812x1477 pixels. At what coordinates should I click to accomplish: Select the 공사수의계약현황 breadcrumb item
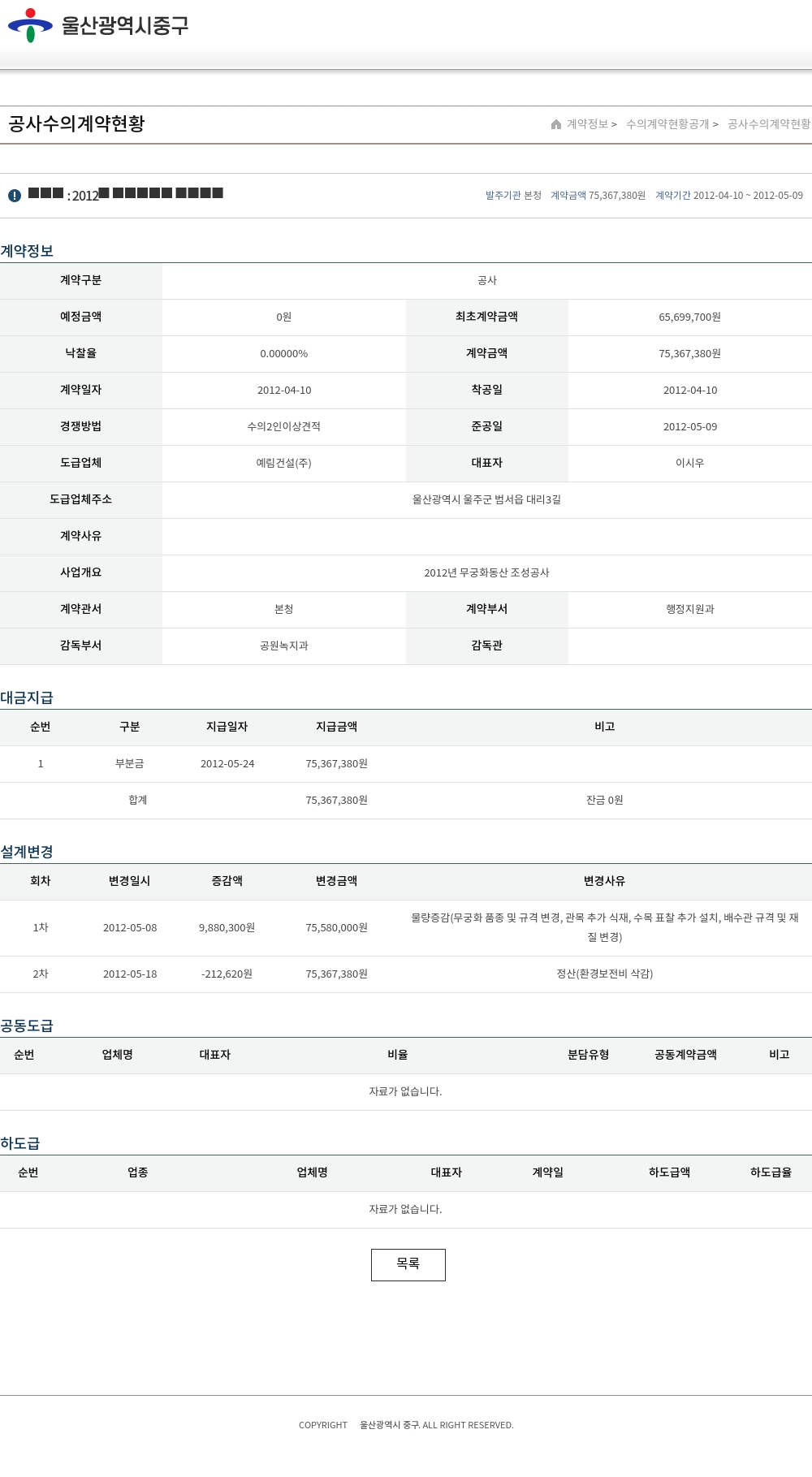click(768, 124)
